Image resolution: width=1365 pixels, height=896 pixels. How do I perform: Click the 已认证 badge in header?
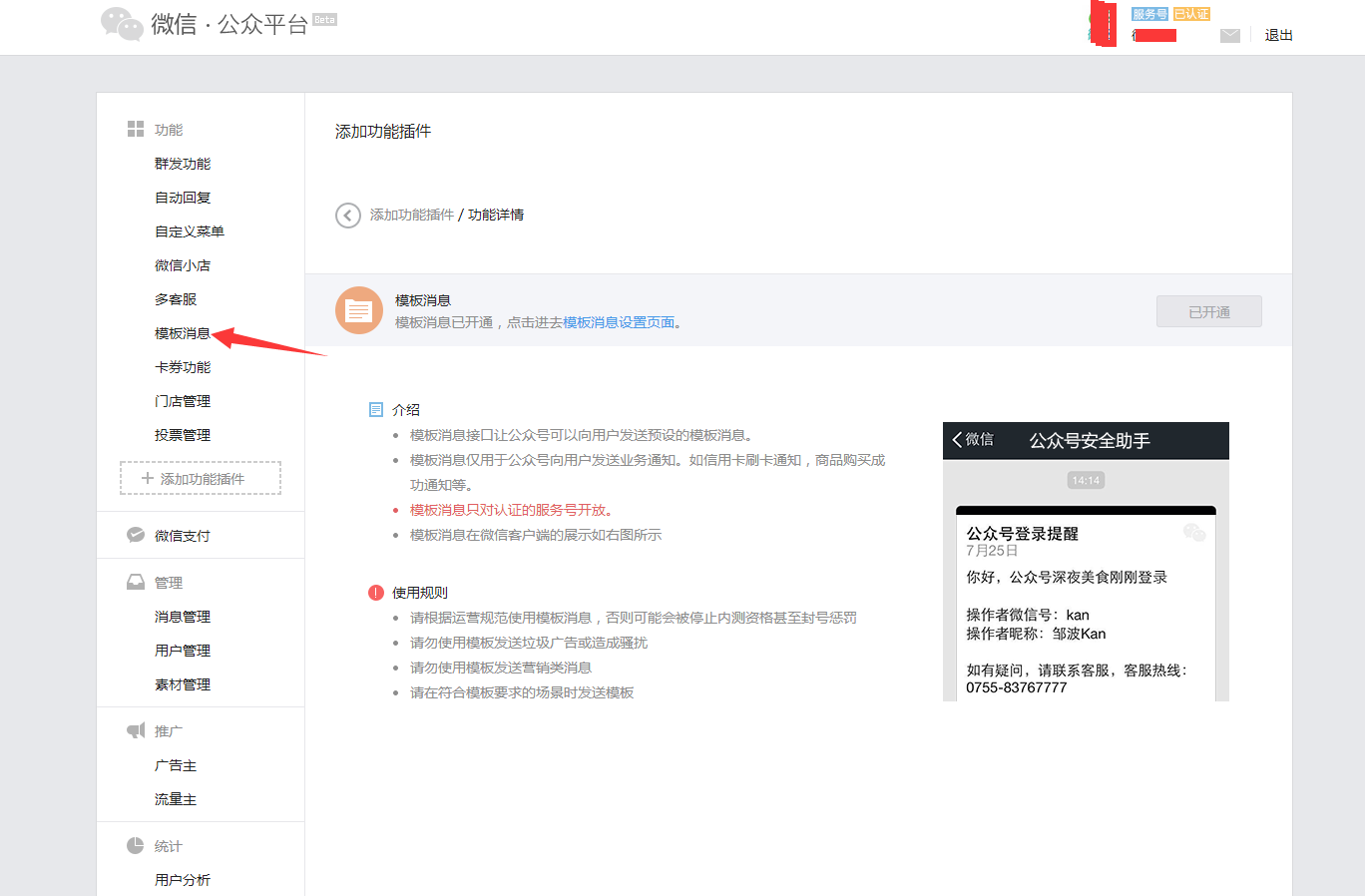tap(1191, 14)
